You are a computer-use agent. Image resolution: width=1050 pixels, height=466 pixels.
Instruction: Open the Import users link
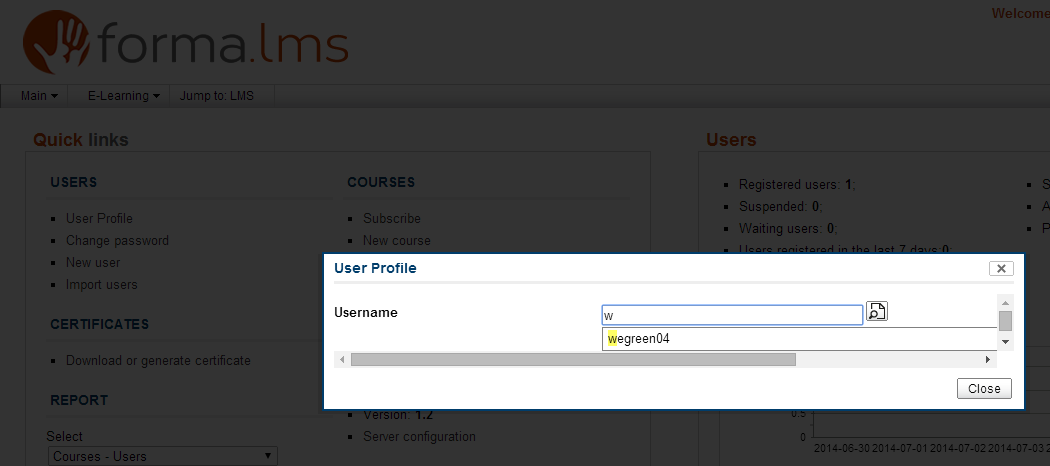pyautogui.click(x=102, y=284)
